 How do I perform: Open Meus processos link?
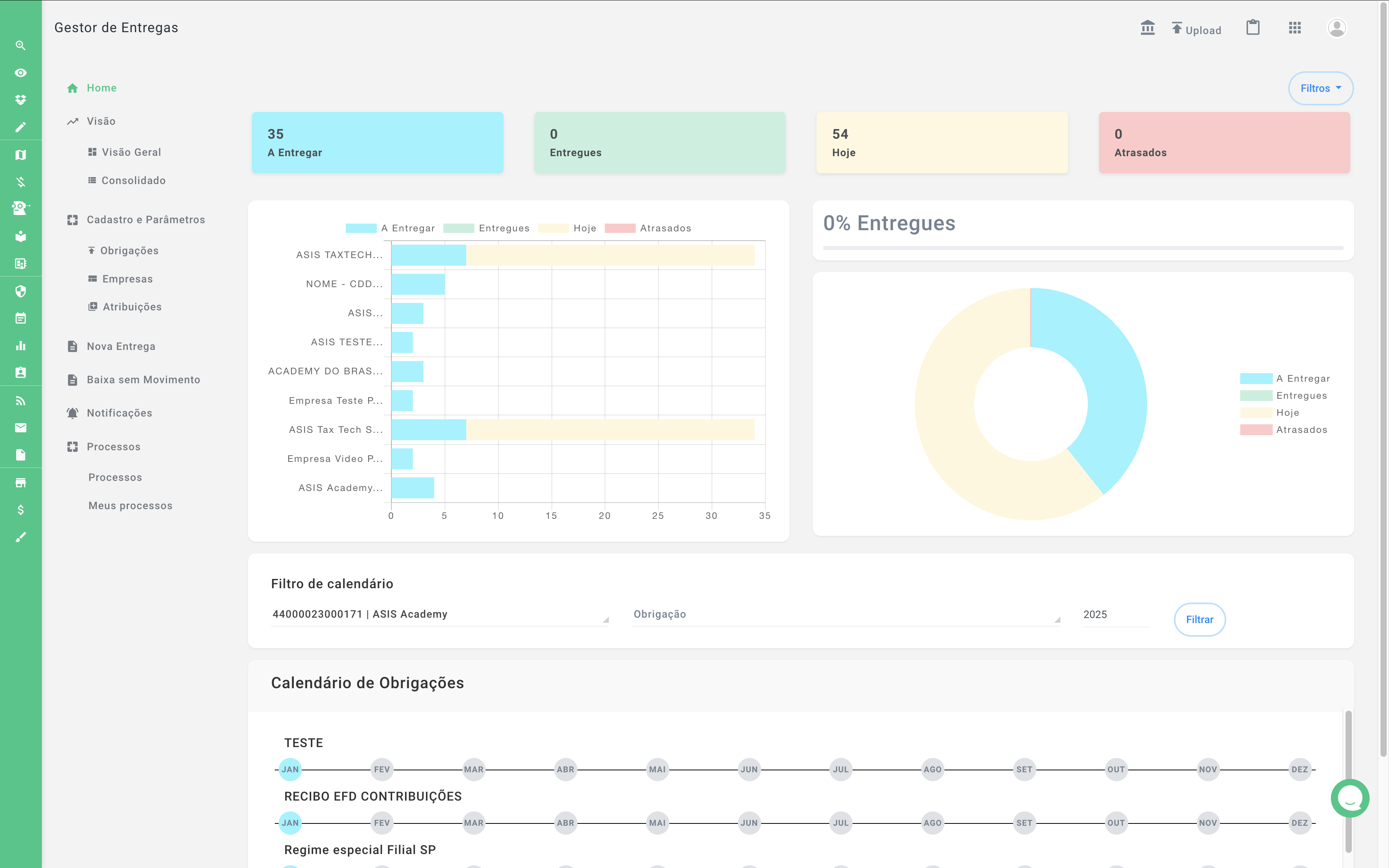[x=130, y=506]
